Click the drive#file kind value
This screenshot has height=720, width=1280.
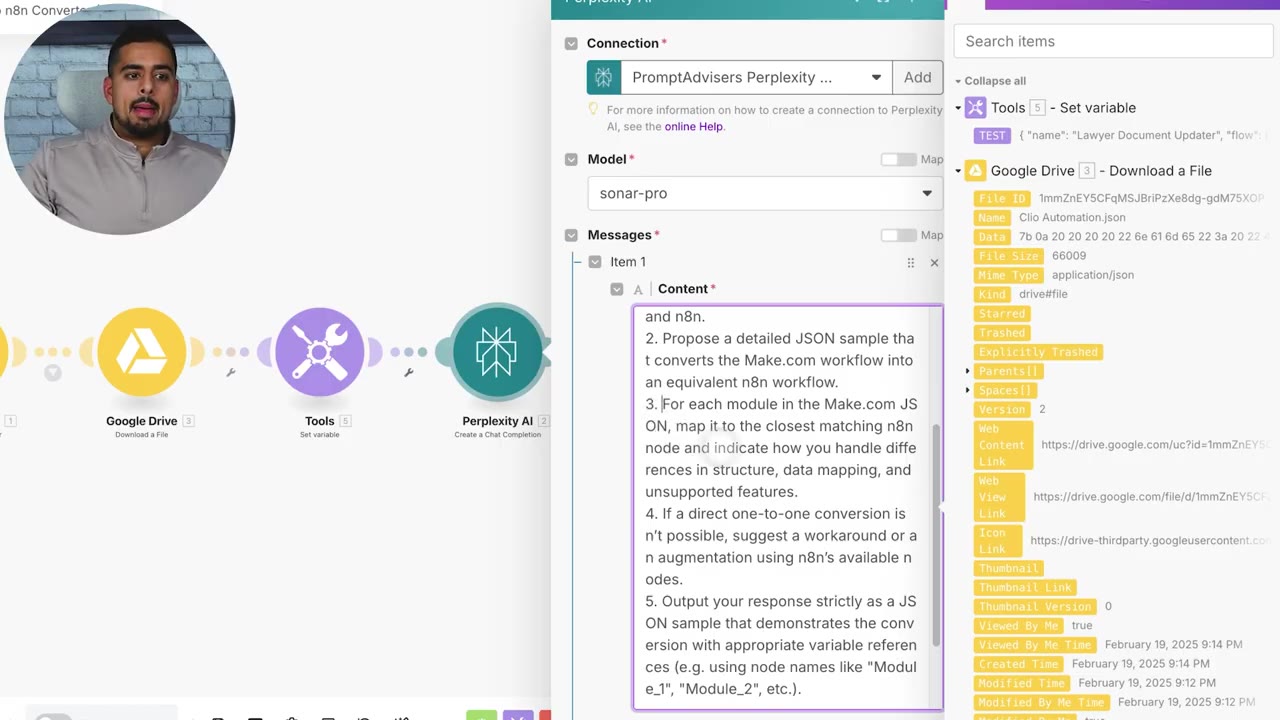click(1043, 294)
